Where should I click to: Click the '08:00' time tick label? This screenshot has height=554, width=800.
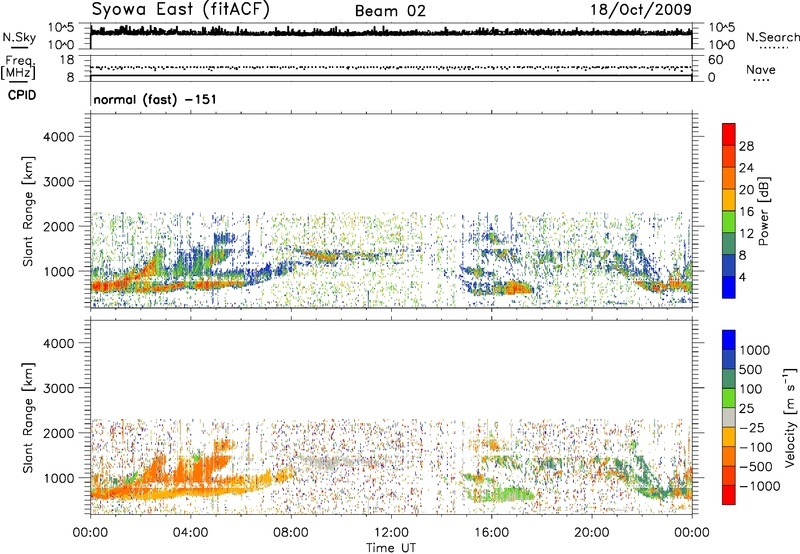click(290, 533)
